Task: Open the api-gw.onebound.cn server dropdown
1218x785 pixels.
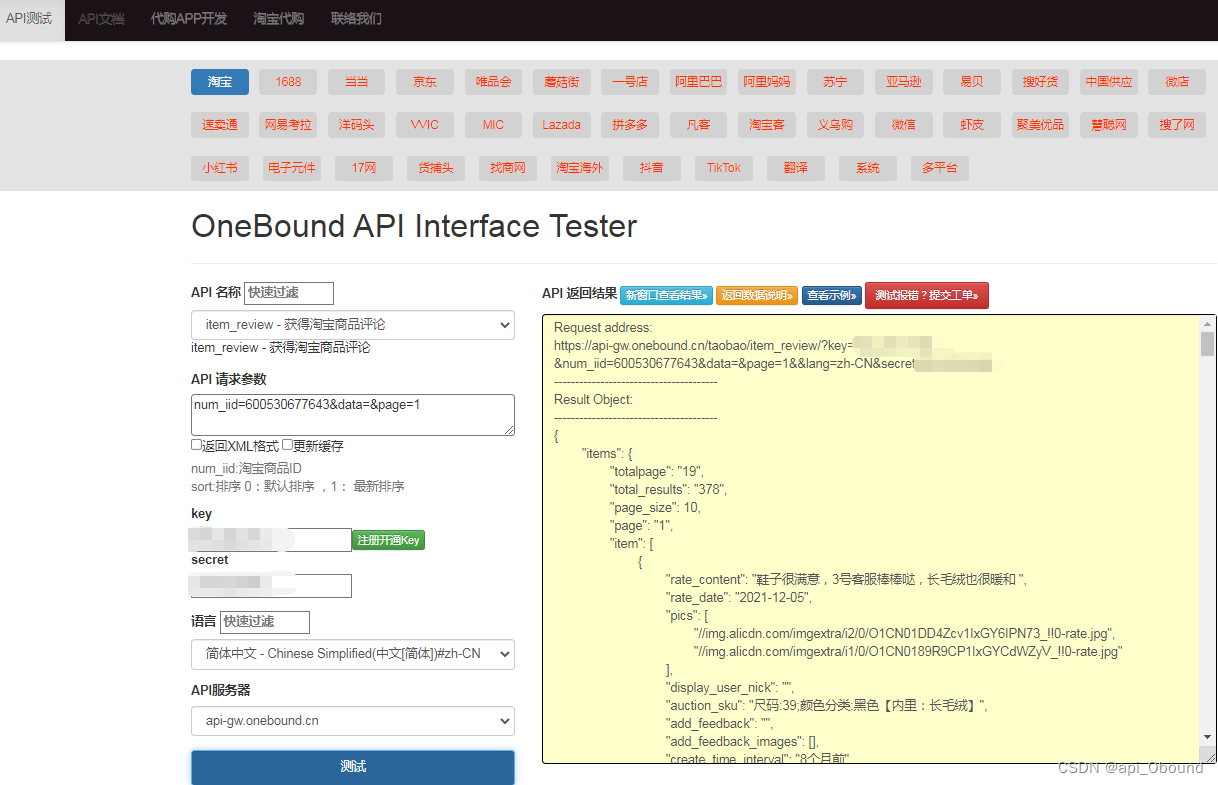Action: click(x=353, y=721)
